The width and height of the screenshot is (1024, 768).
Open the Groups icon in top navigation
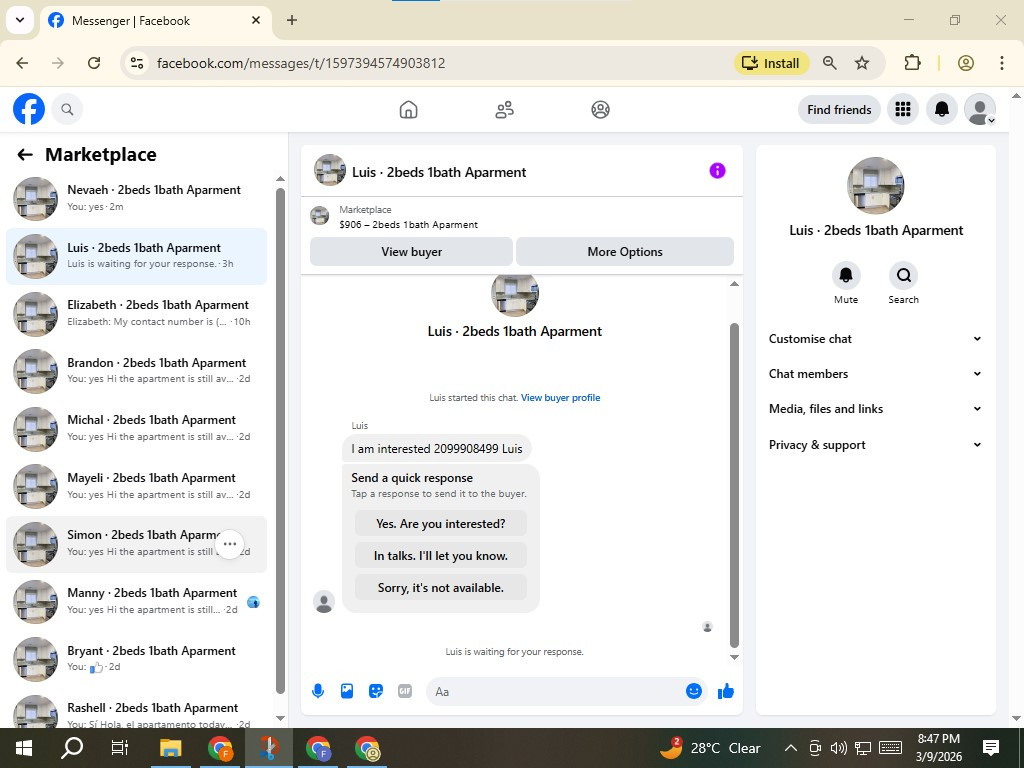pos(600,109)
